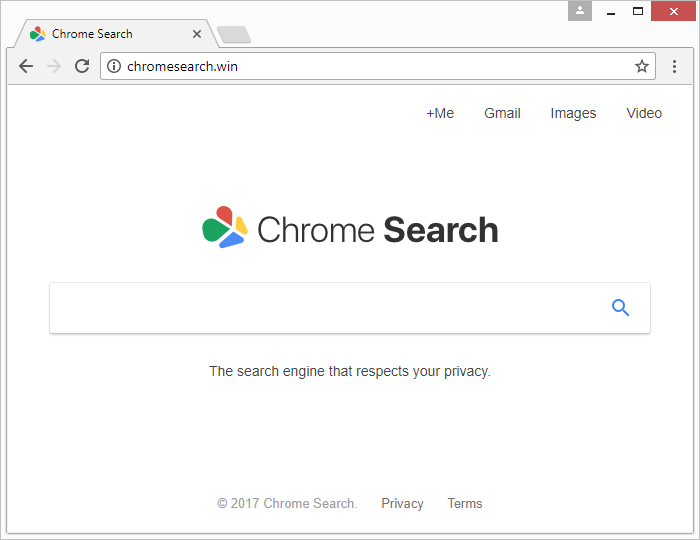Image resolution: width=700 pixels, height=540 pixels.
Task: Open the Terms footer link
Action: pos(465,503)
